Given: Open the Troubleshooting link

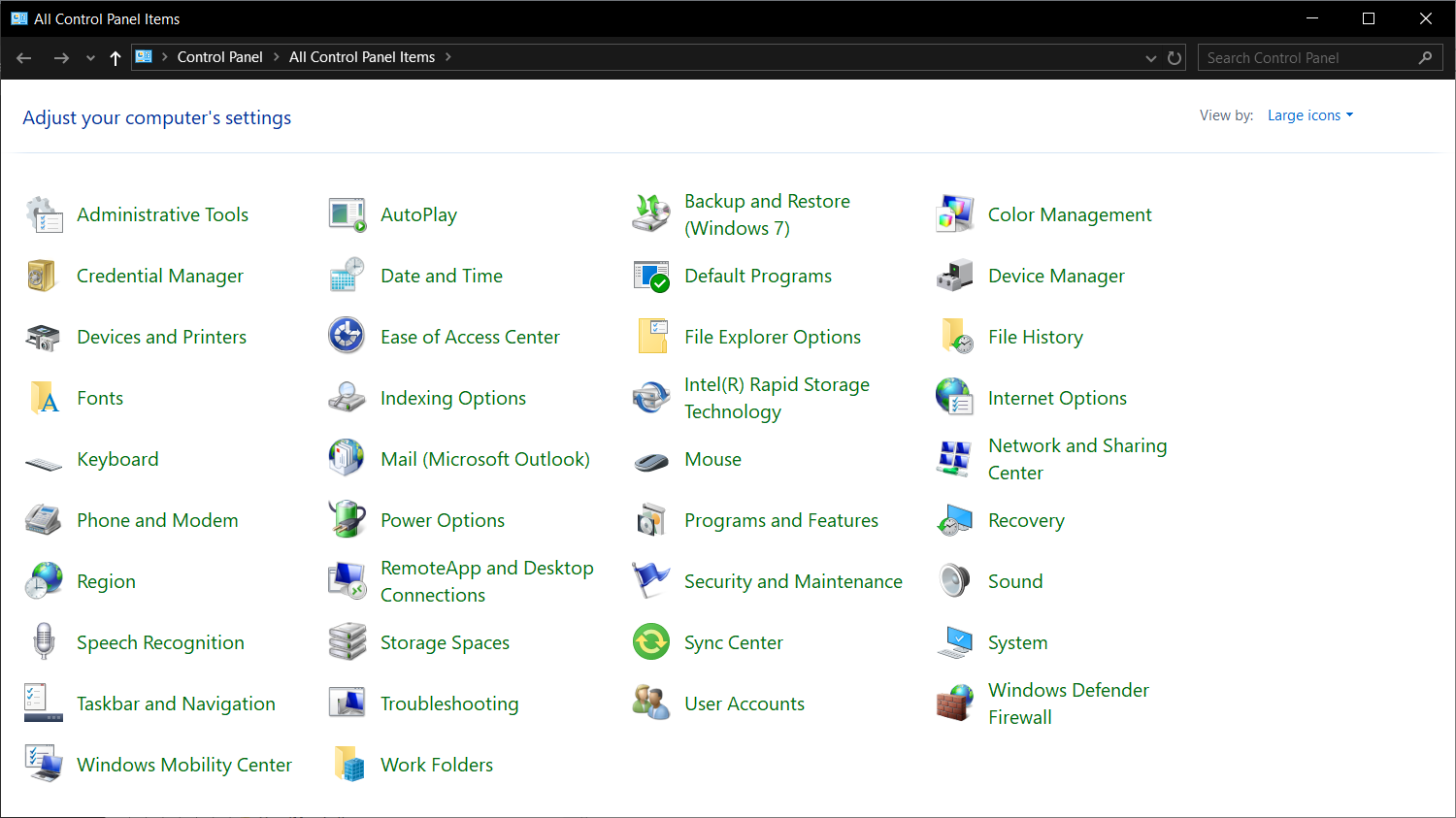Looking at the screenshot, I should tap(449, 703).
